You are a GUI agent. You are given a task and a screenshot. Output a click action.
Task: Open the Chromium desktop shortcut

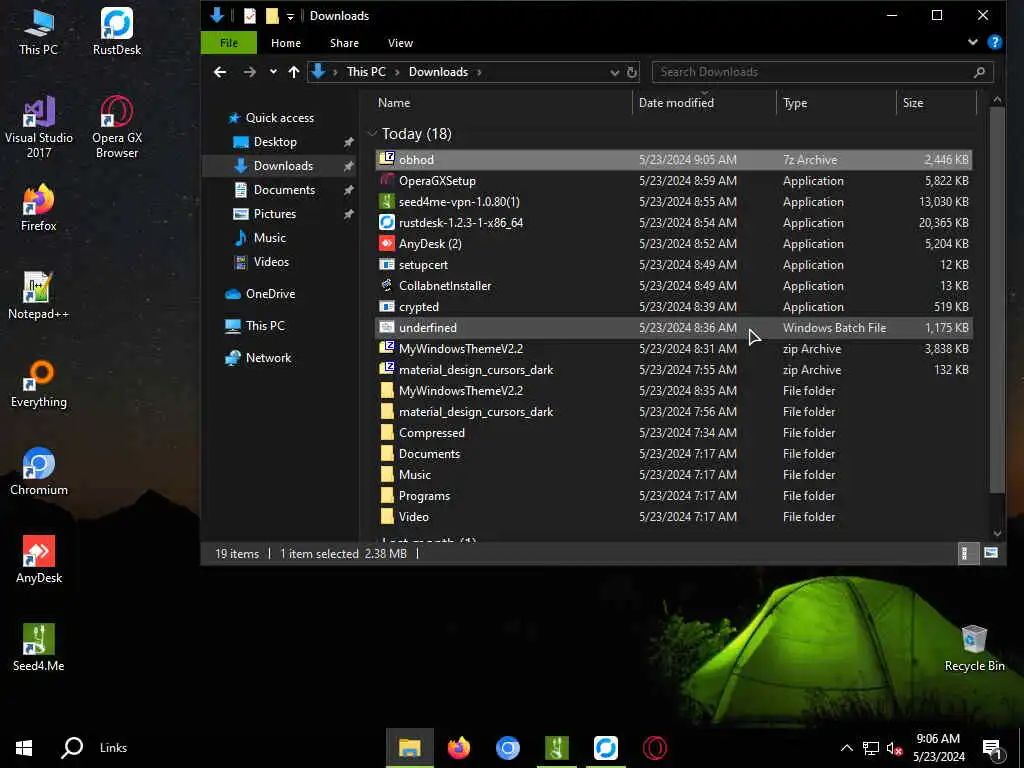point(39,472)
